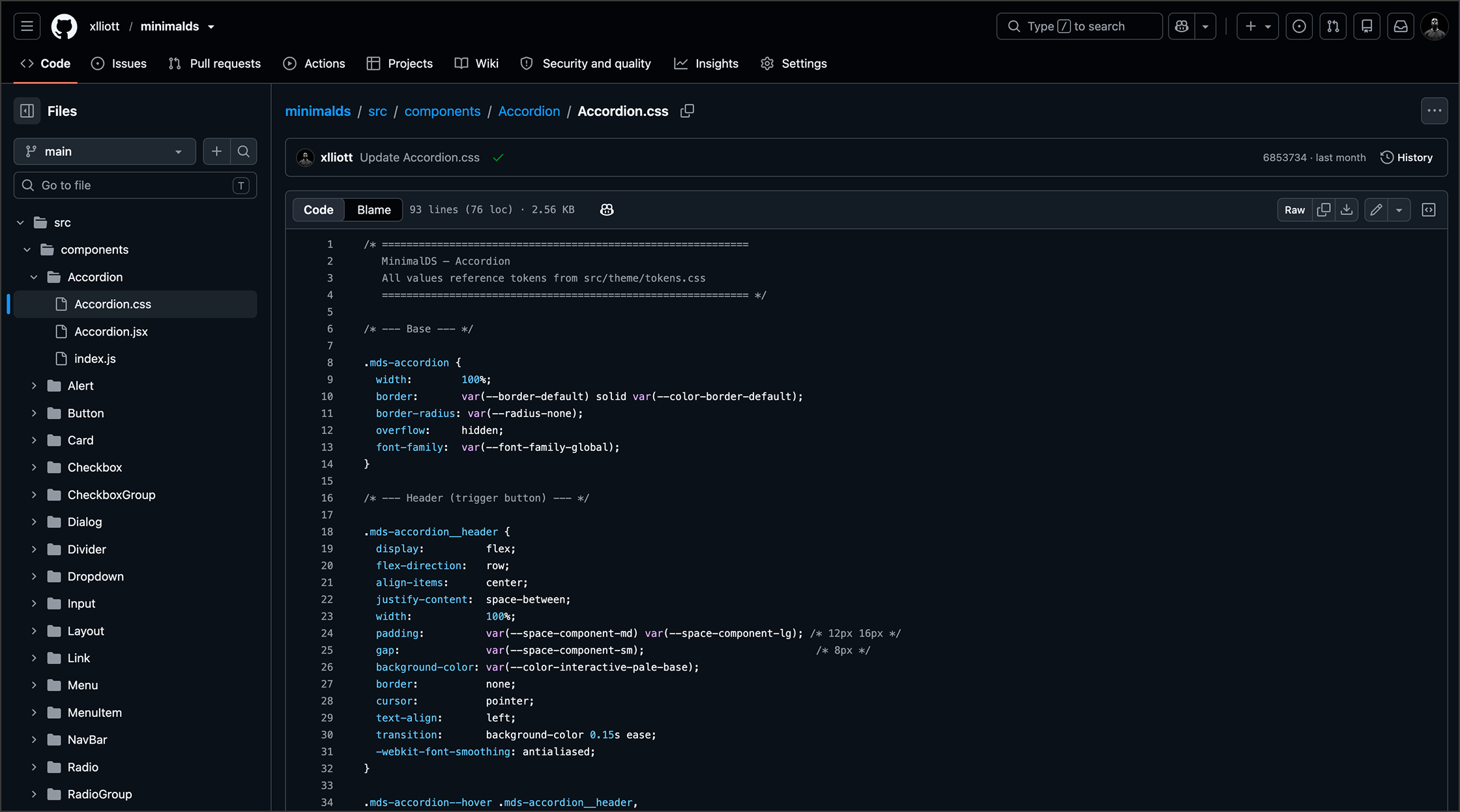
Task: Go to minimalds in the breadcrumb
Action: [x=317, y=111]
